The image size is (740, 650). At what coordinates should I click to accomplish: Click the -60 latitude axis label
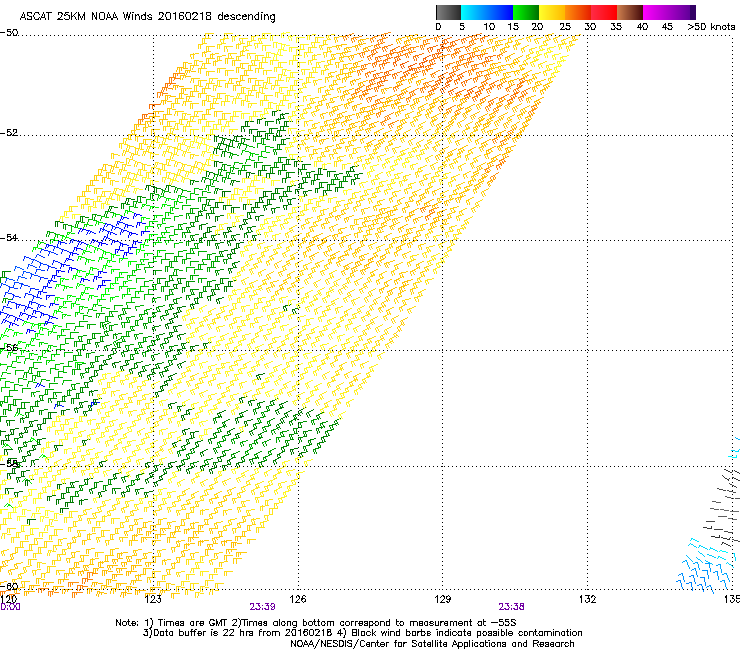9,586
